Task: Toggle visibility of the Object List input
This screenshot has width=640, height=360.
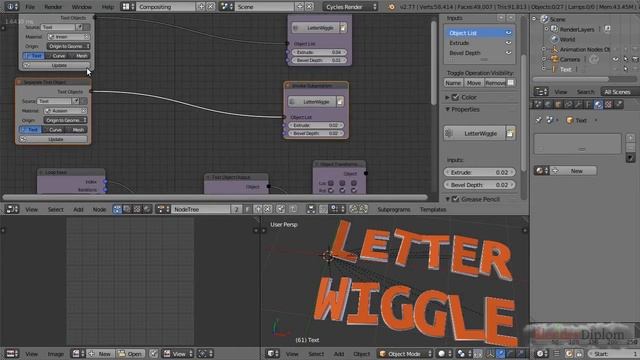Action: (x=508, y=33)
